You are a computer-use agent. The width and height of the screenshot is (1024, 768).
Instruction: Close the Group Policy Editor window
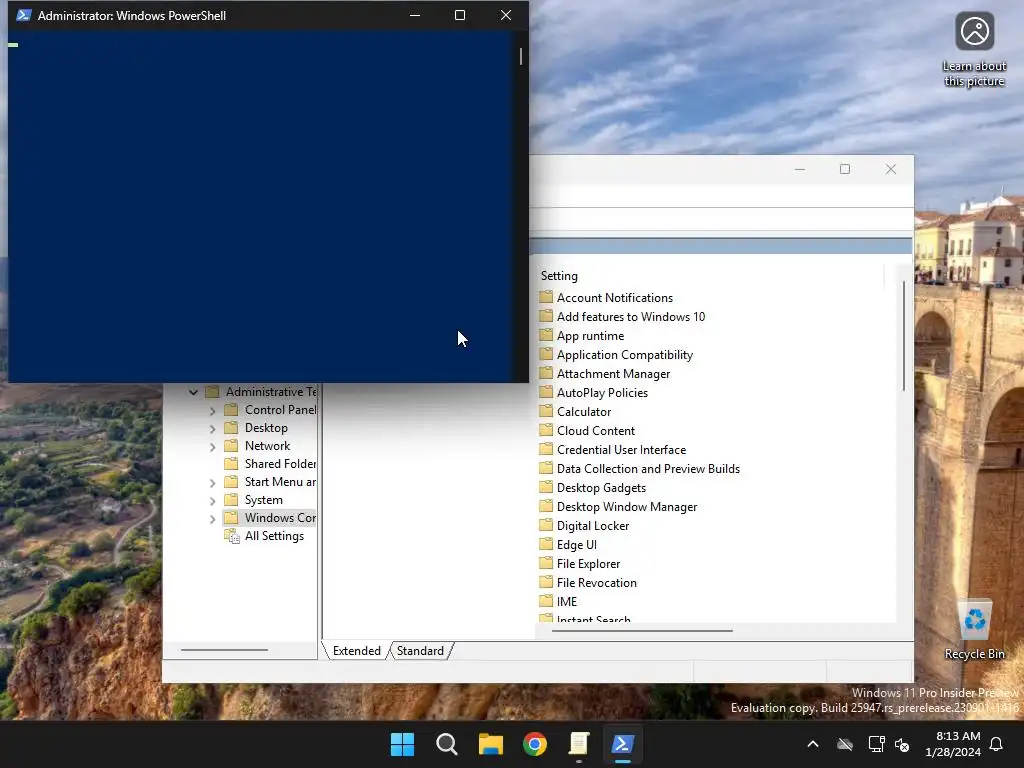click(x=891, y=169)
